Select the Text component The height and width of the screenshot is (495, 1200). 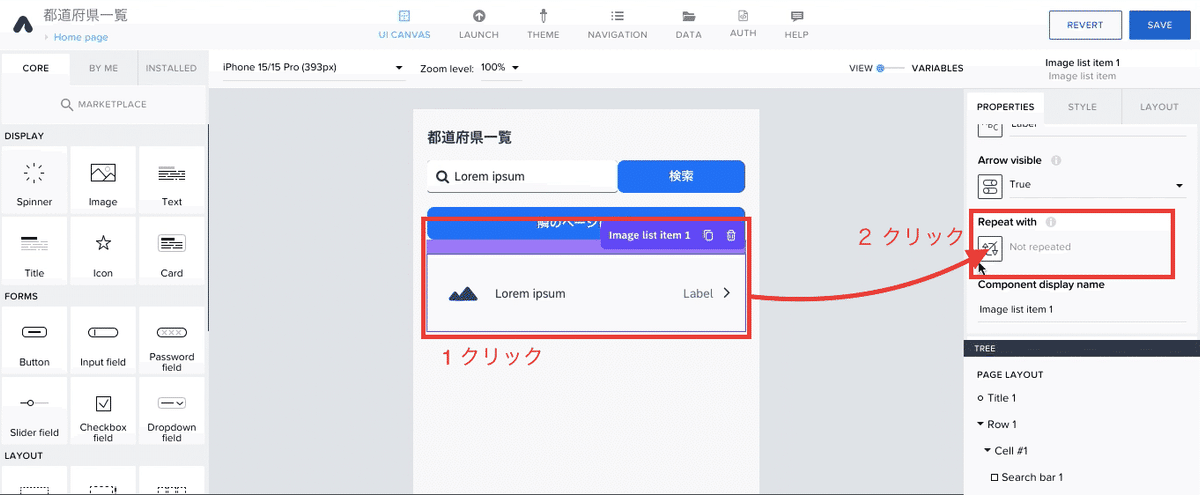pyautogui.click(x=172, y=180)
